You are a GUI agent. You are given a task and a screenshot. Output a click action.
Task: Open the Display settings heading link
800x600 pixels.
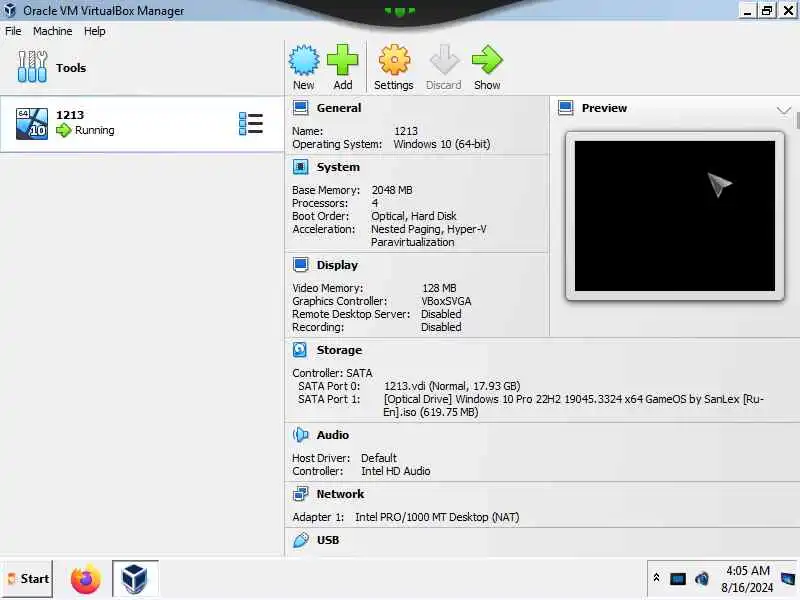pyautogui.click(x=337, y=265)
